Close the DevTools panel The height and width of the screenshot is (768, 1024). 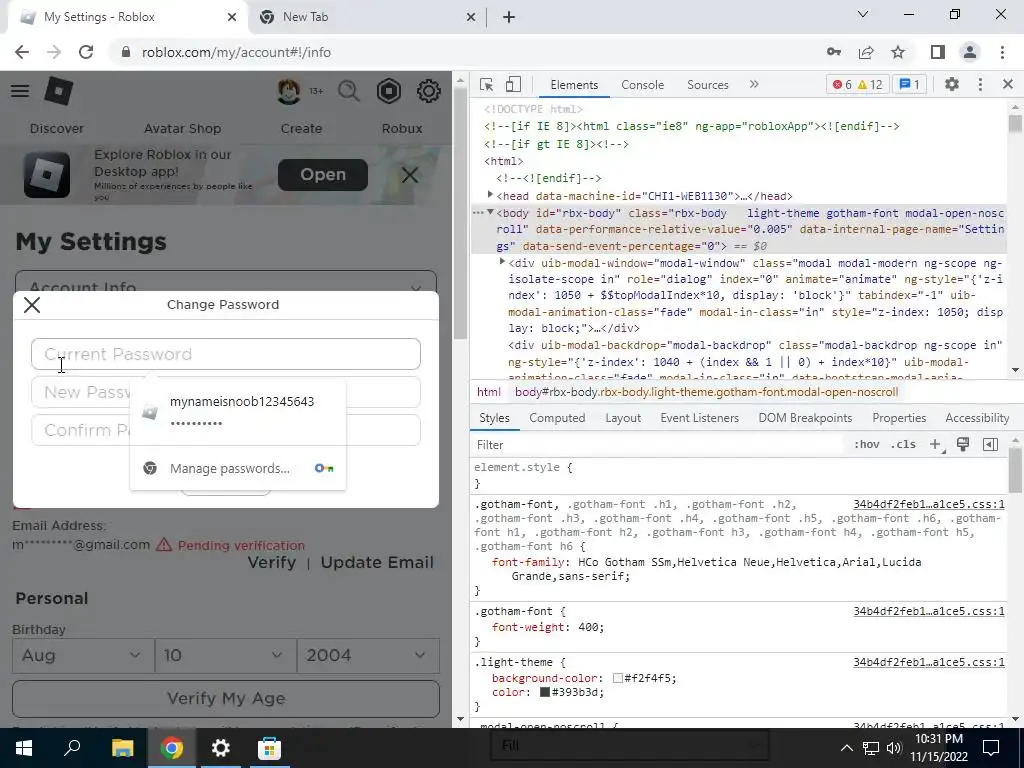1008,84
